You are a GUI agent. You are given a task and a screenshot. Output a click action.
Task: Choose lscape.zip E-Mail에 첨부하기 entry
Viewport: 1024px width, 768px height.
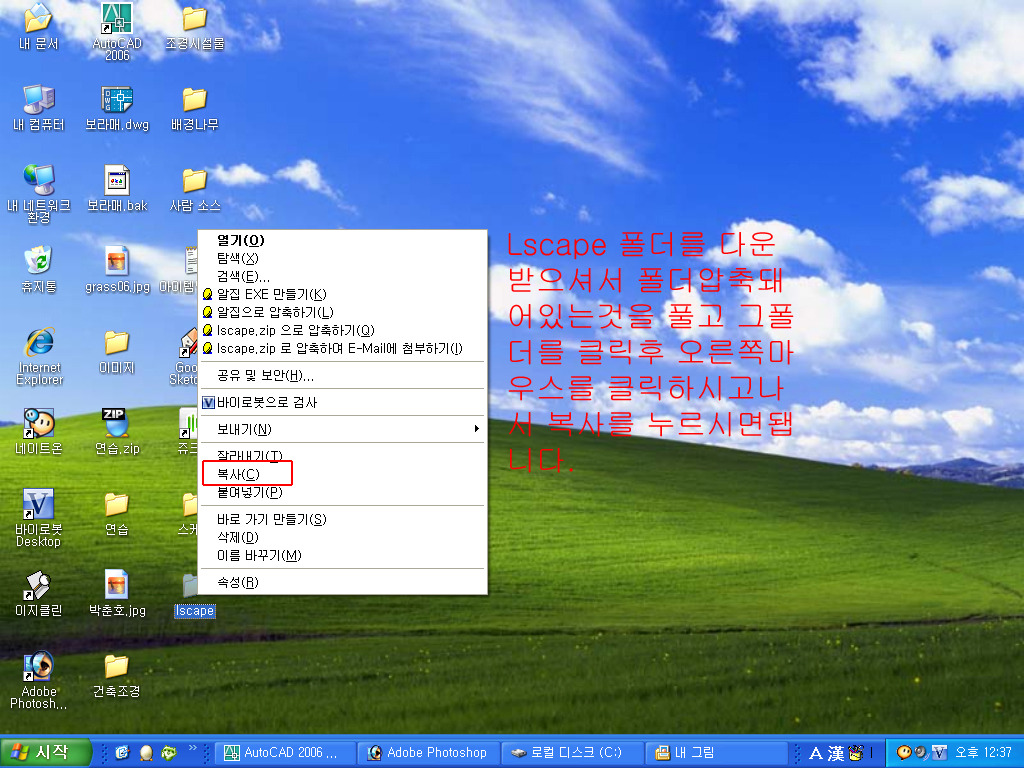click(343, 348)
